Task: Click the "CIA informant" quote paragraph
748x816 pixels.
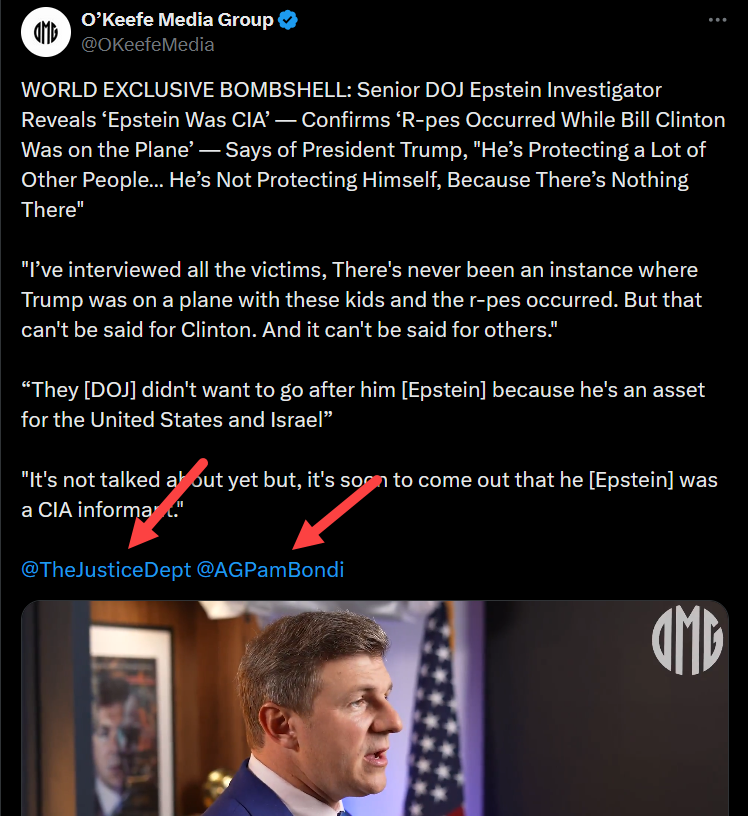Action: click(x=369, y=495)
